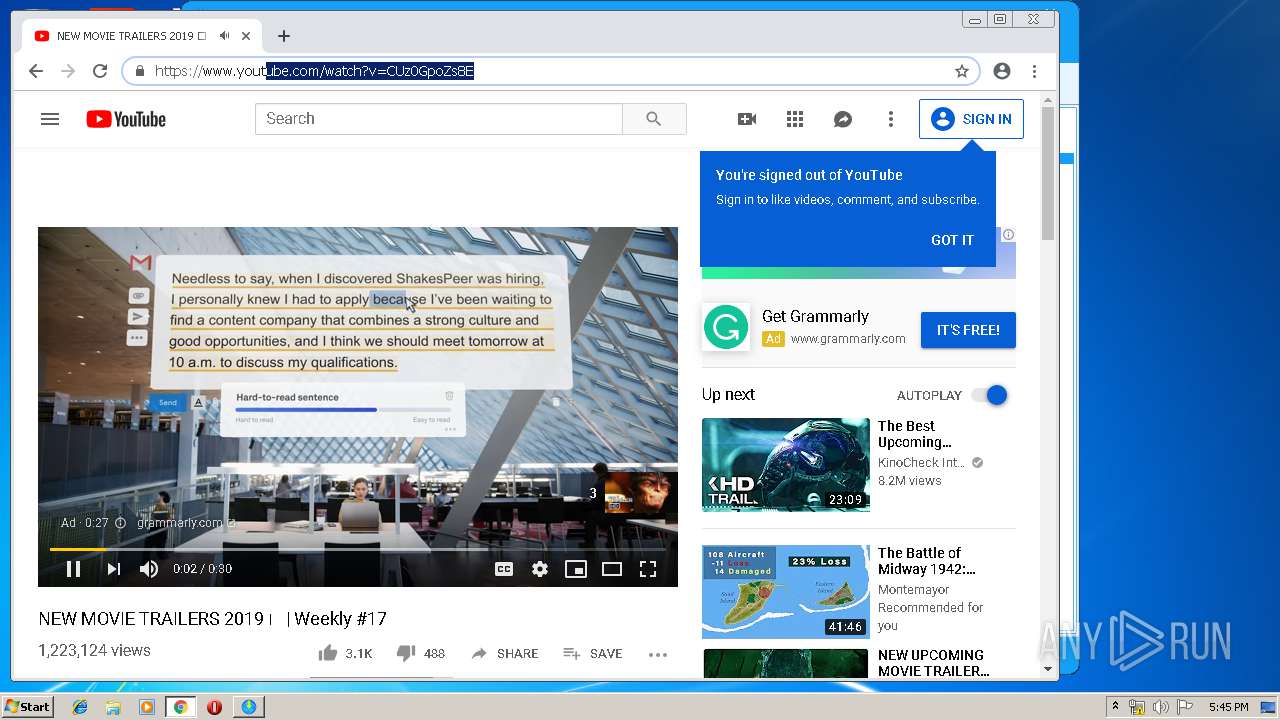Open Opera taskbar icon

coord(214,707)
